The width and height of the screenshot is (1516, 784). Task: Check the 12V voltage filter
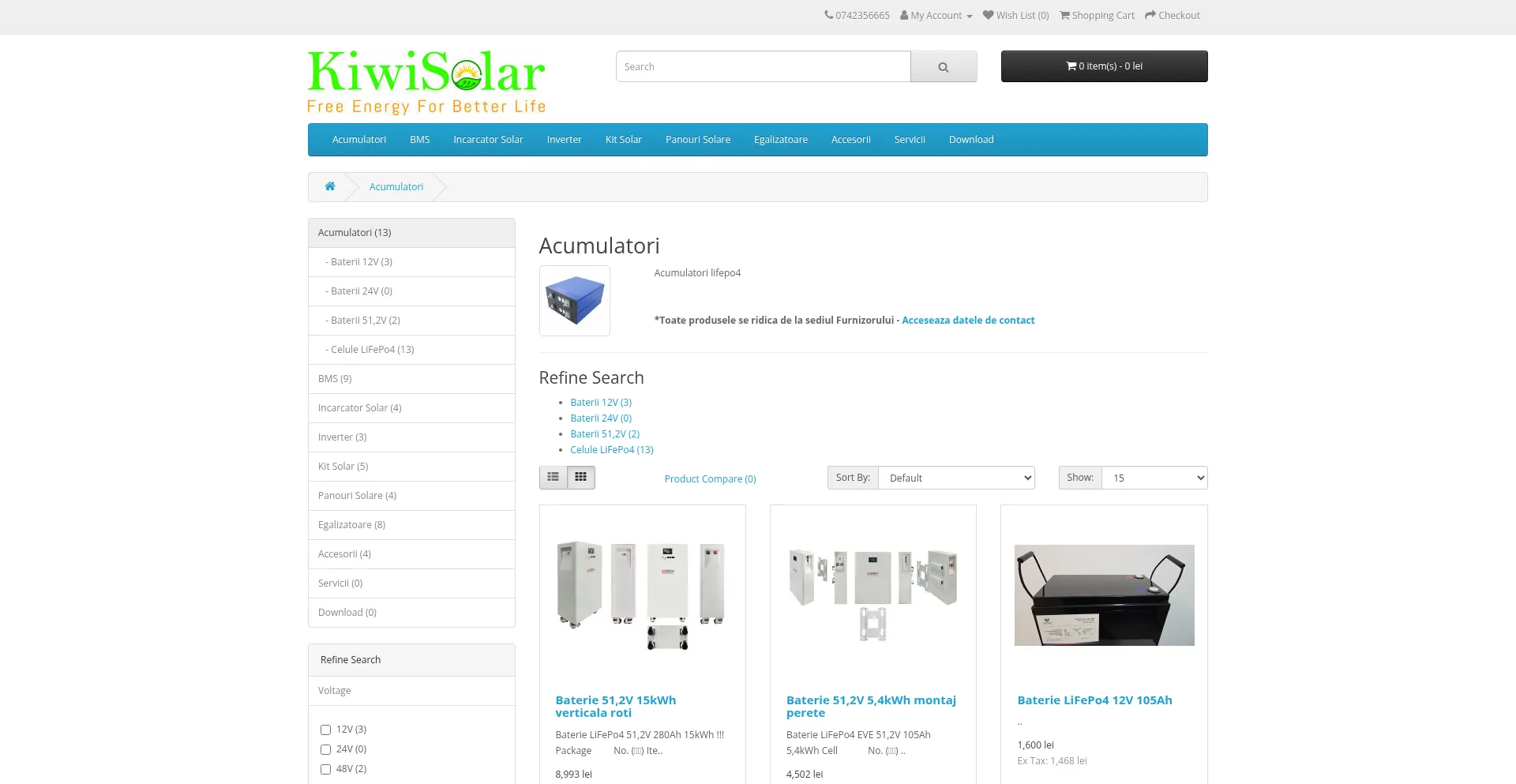coord(325,730)
